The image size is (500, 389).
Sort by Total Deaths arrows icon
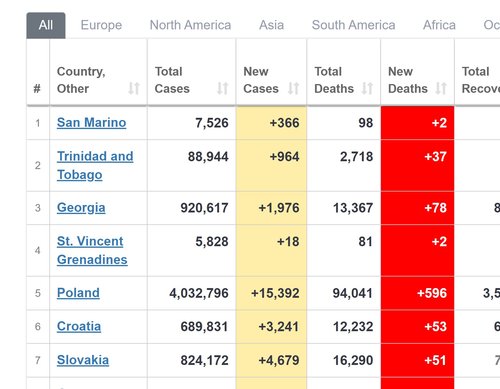(x=367, y=88)
